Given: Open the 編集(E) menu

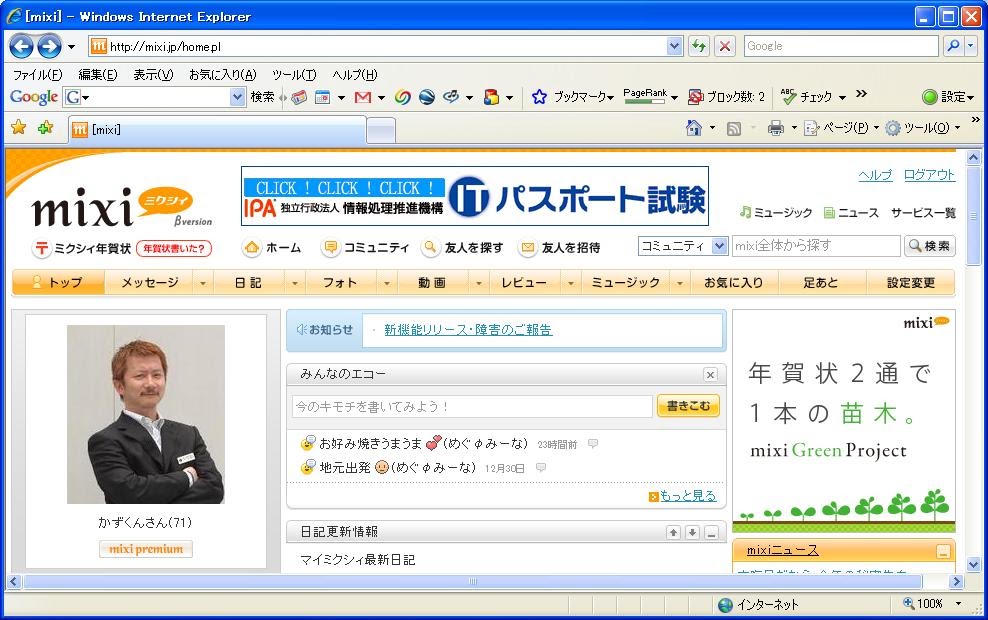Looking at the screenshot, I should [98, 75].
